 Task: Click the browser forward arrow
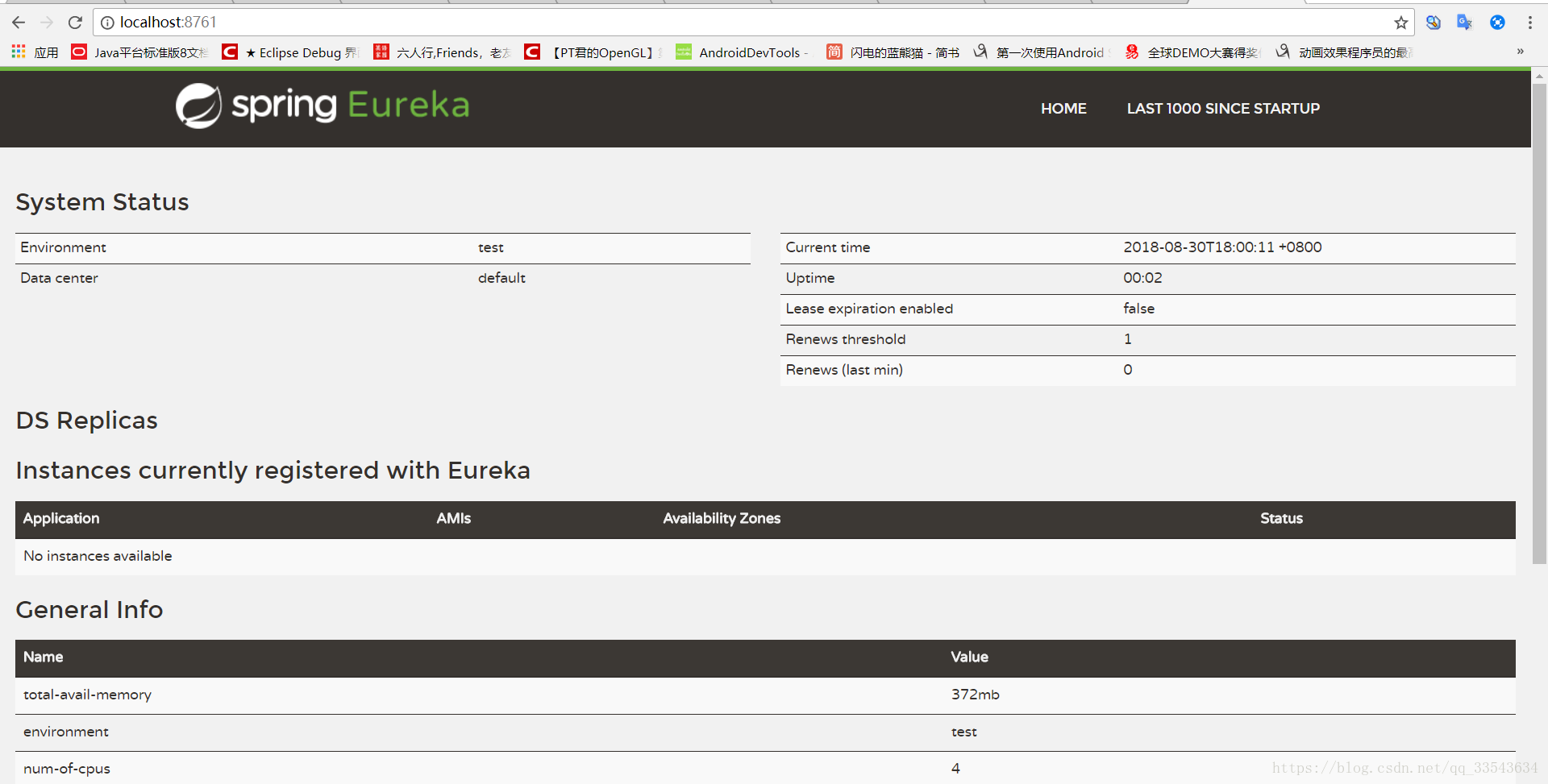point(47,23)
